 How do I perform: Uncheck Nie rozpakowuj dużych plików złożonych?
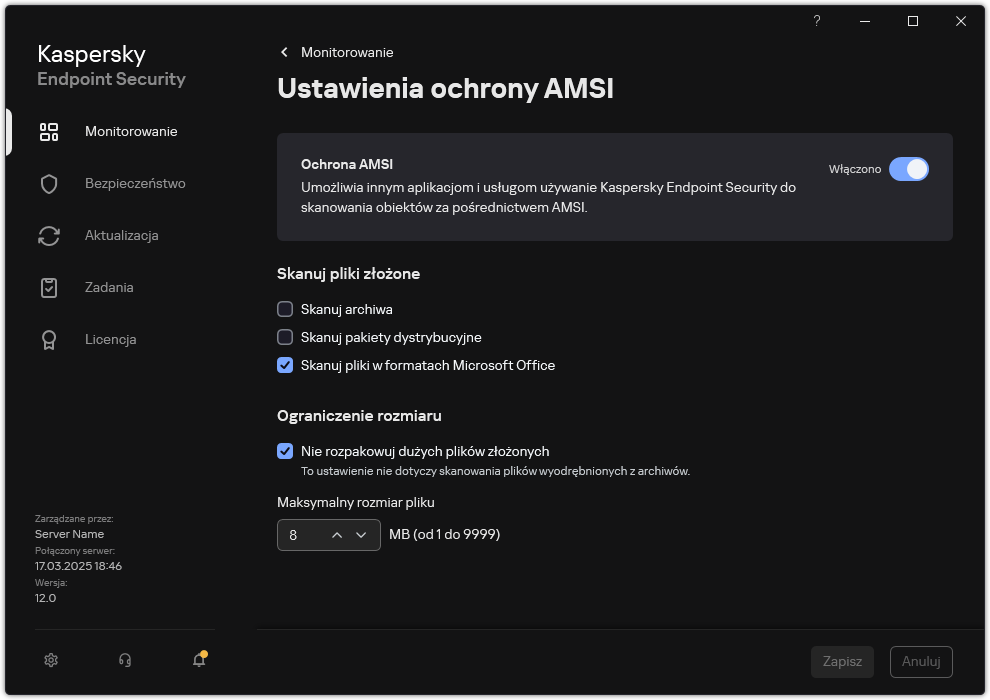pos(285,451)
